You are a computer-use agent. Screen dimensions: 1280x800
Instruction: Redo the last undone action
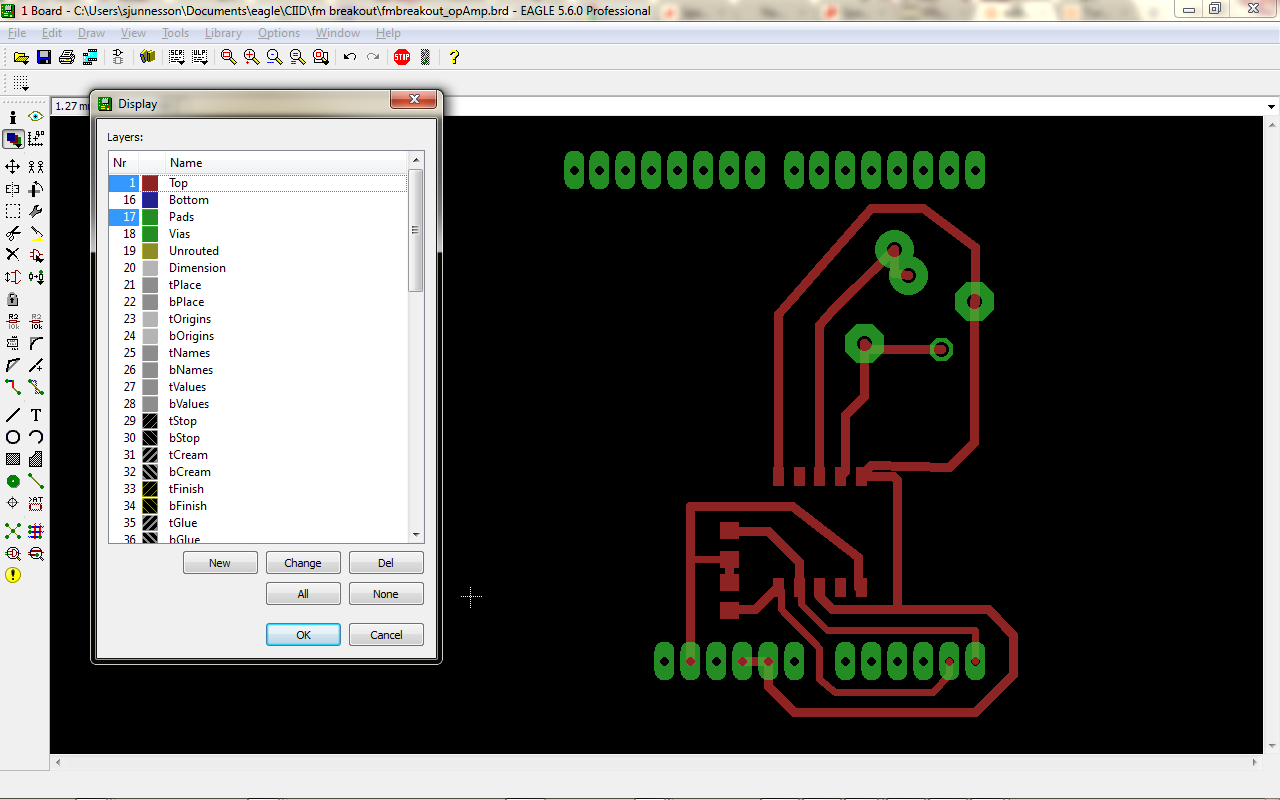click(372, 57)
